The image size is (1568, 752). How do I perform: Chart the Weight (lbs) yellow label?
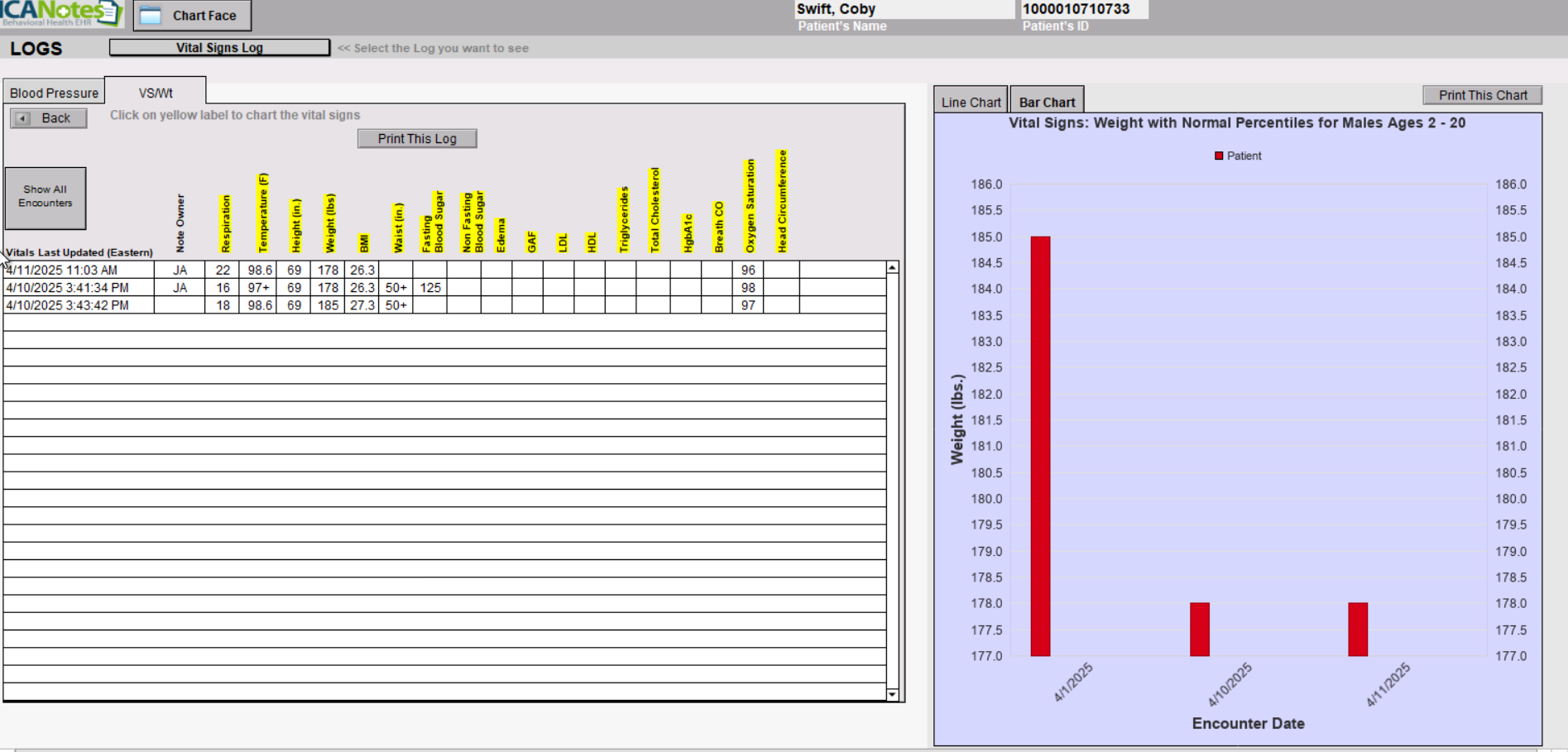[330, 223]
